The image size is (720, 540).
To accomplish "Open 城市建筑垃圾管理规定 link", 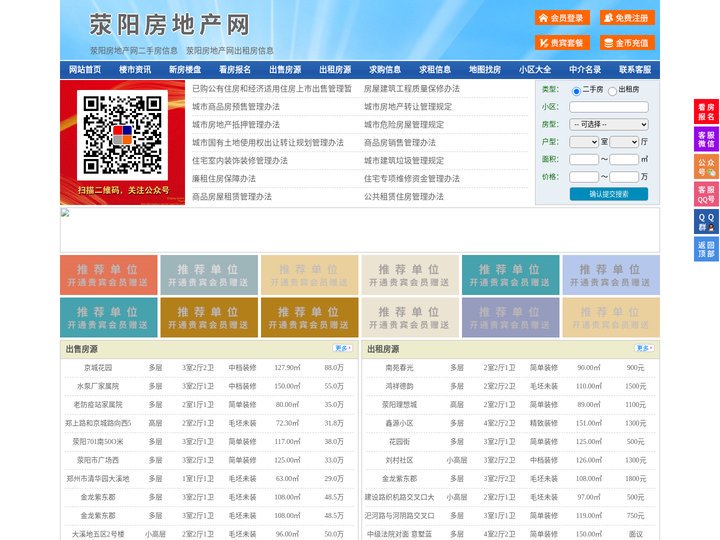I will 404,161.
